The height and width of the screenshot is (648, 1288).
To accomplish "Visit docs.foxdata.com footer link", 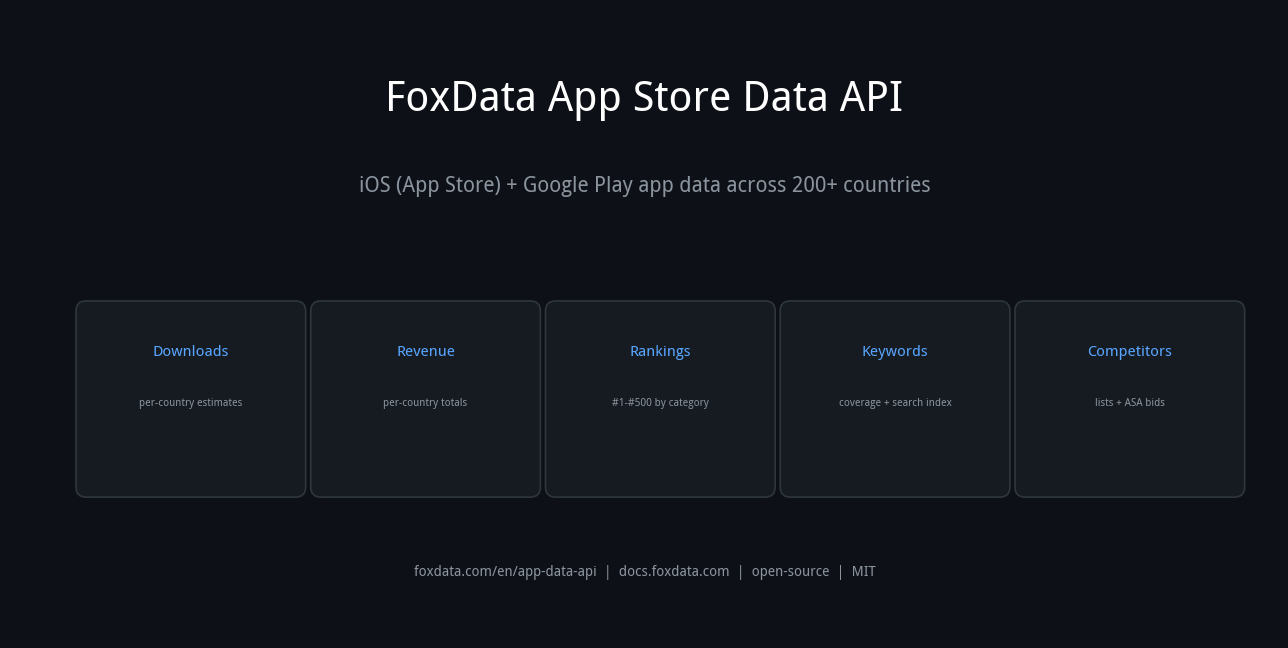I will (674, 571).
